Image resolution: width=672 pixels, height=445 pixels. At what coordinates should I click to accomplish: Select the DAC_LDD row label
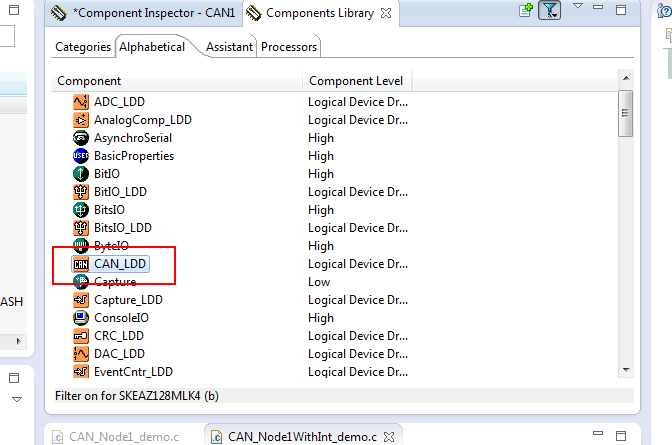tap(120, 354)
